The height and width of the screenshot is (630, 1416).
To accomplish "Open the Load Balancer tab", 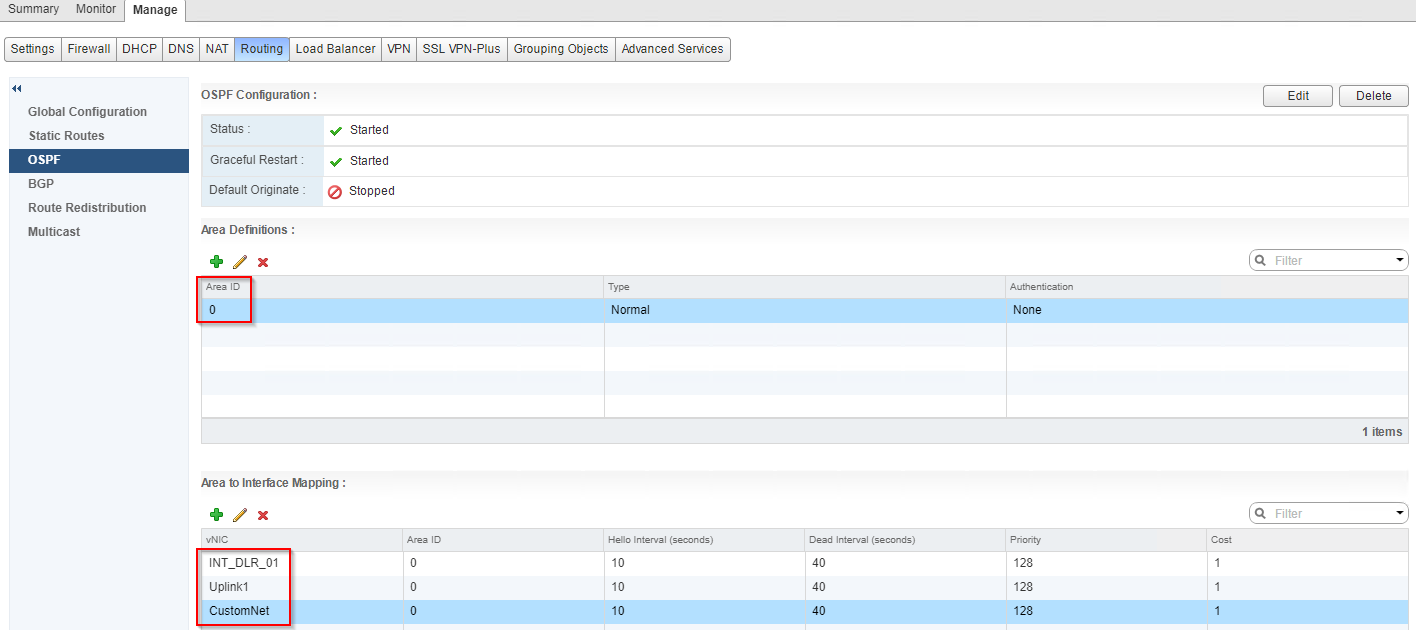I will coord(336,49).
